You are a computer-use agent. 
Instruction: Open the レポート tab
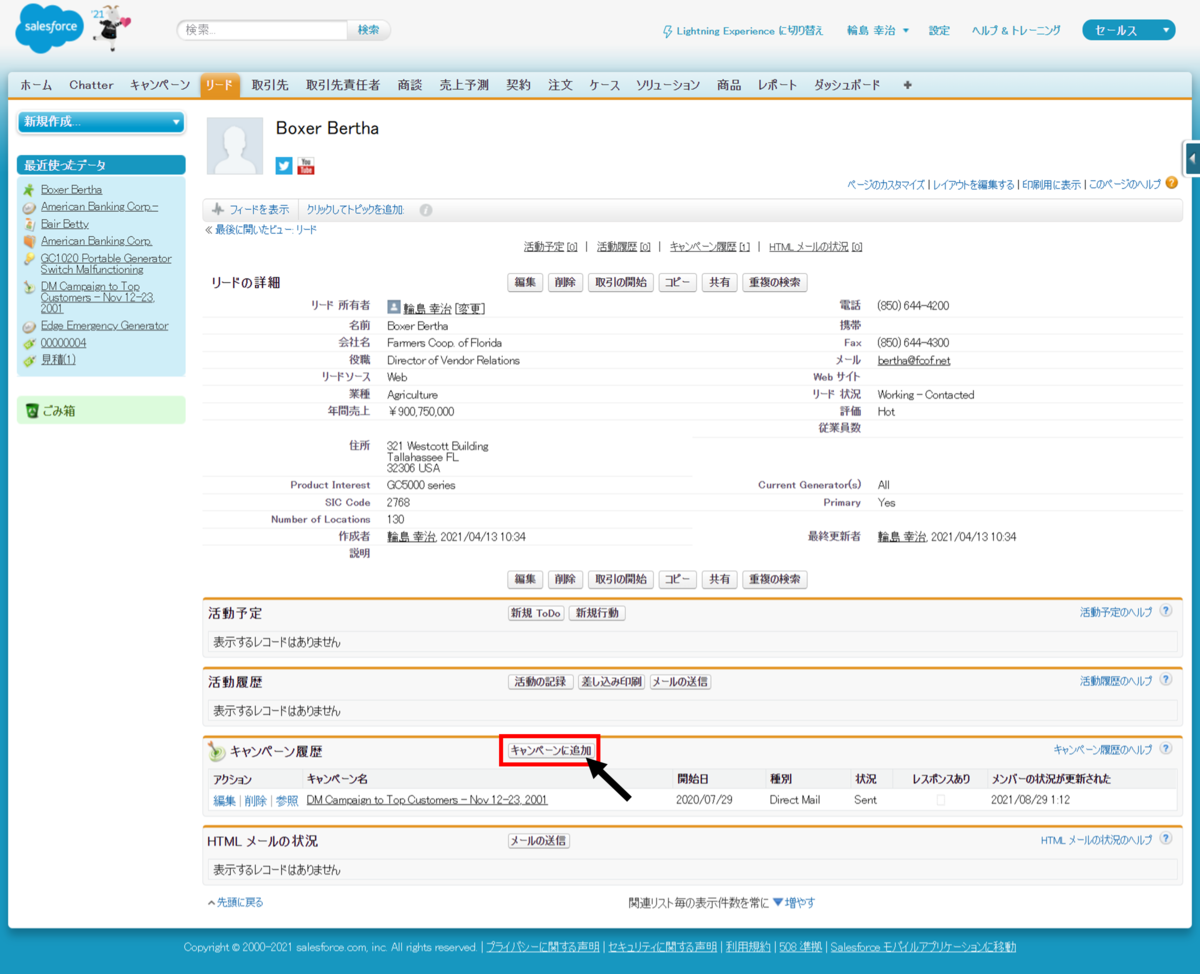pos(777,85)
